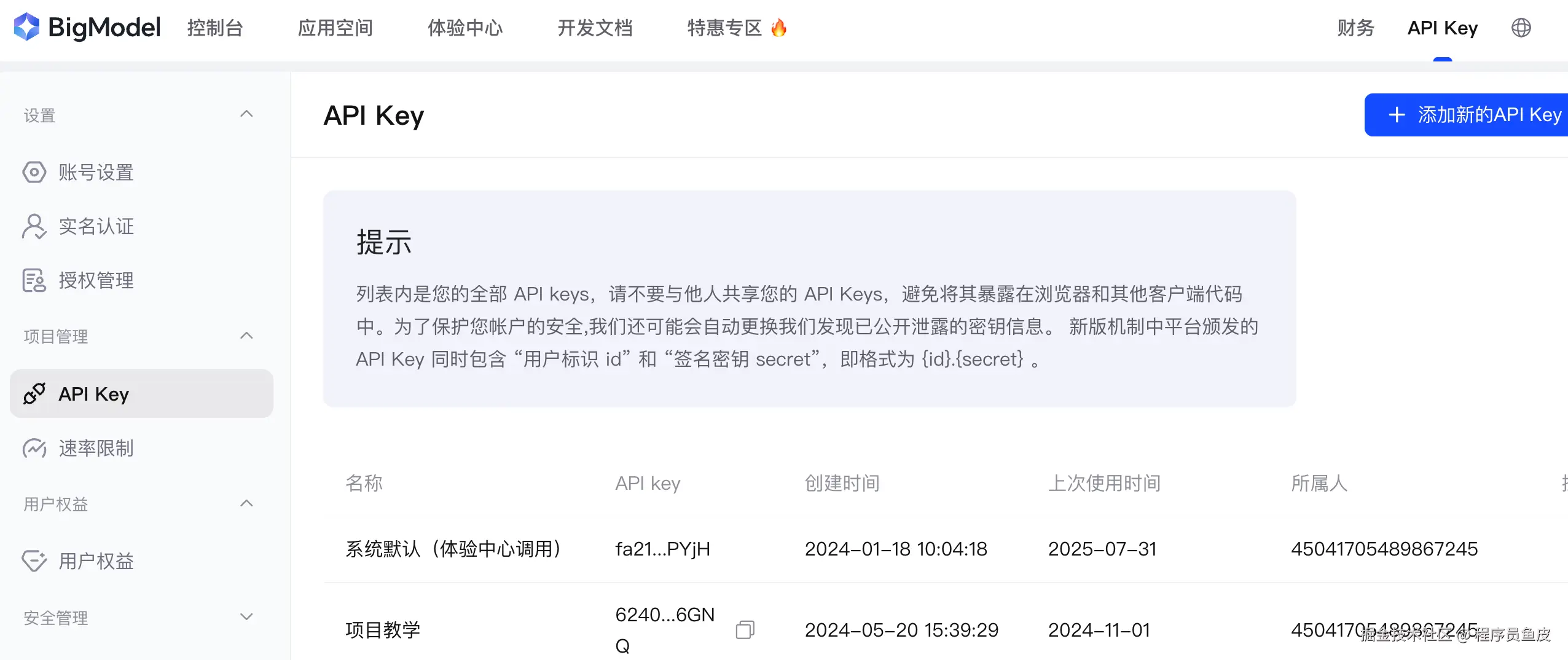Open the 控制台 menu
The height and width of the screenshot is (660, 1568).
(x=215, y=28)
